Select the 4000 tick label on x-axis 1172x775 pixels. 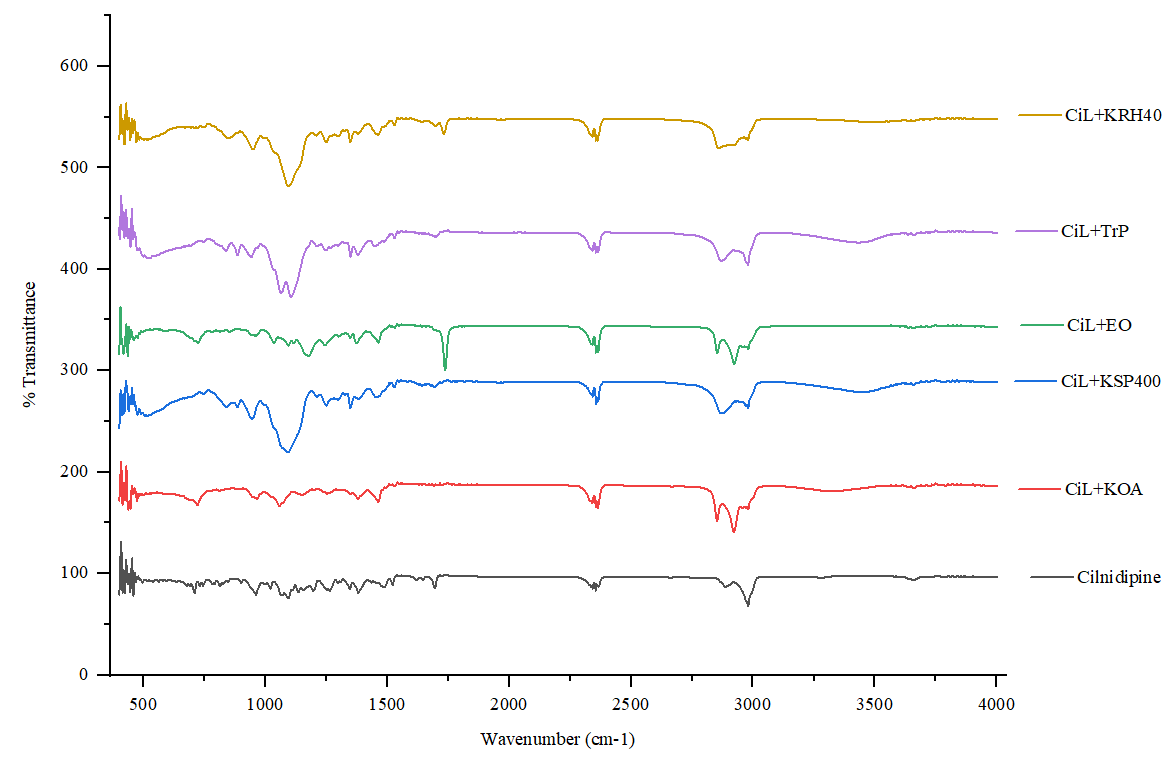pyautogui.click(x=996, y=706)
